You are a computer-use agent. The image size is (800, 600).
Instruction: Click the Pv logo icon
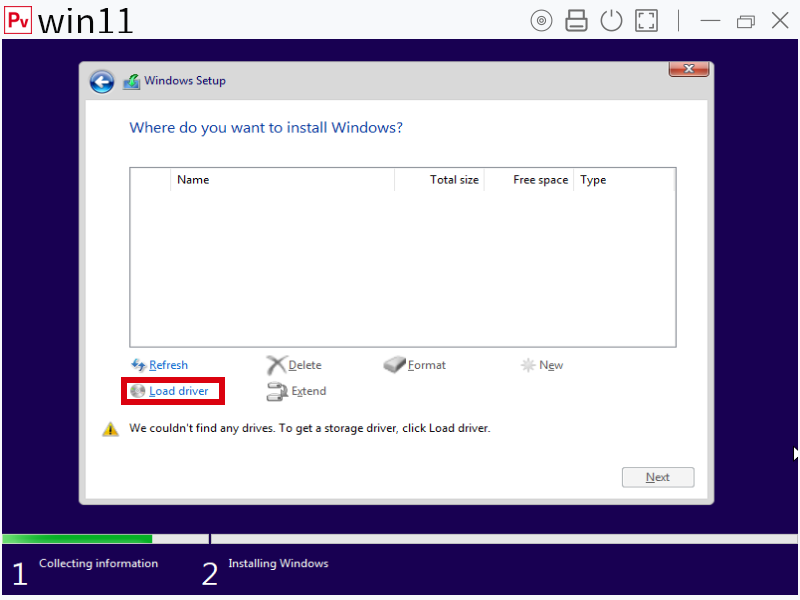[x=18, y=20]
